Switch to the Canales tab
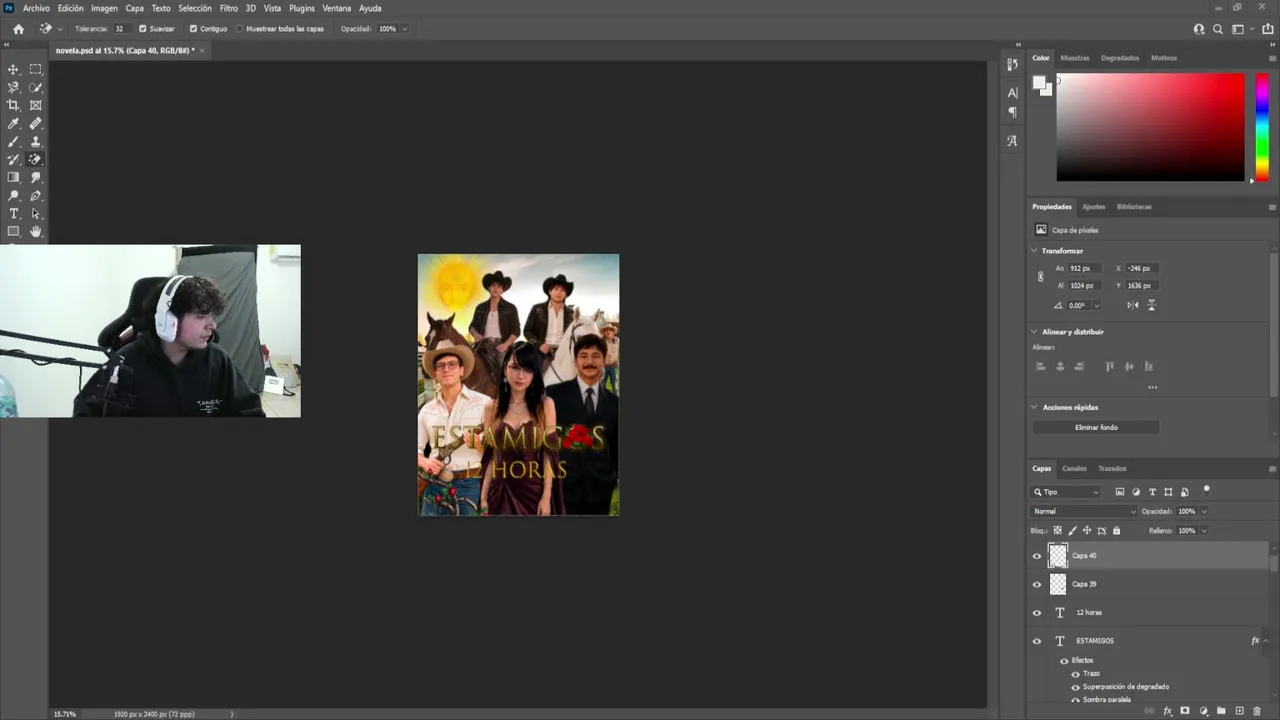Viewport: 1280px width, 720px height. click(1074, 469)
